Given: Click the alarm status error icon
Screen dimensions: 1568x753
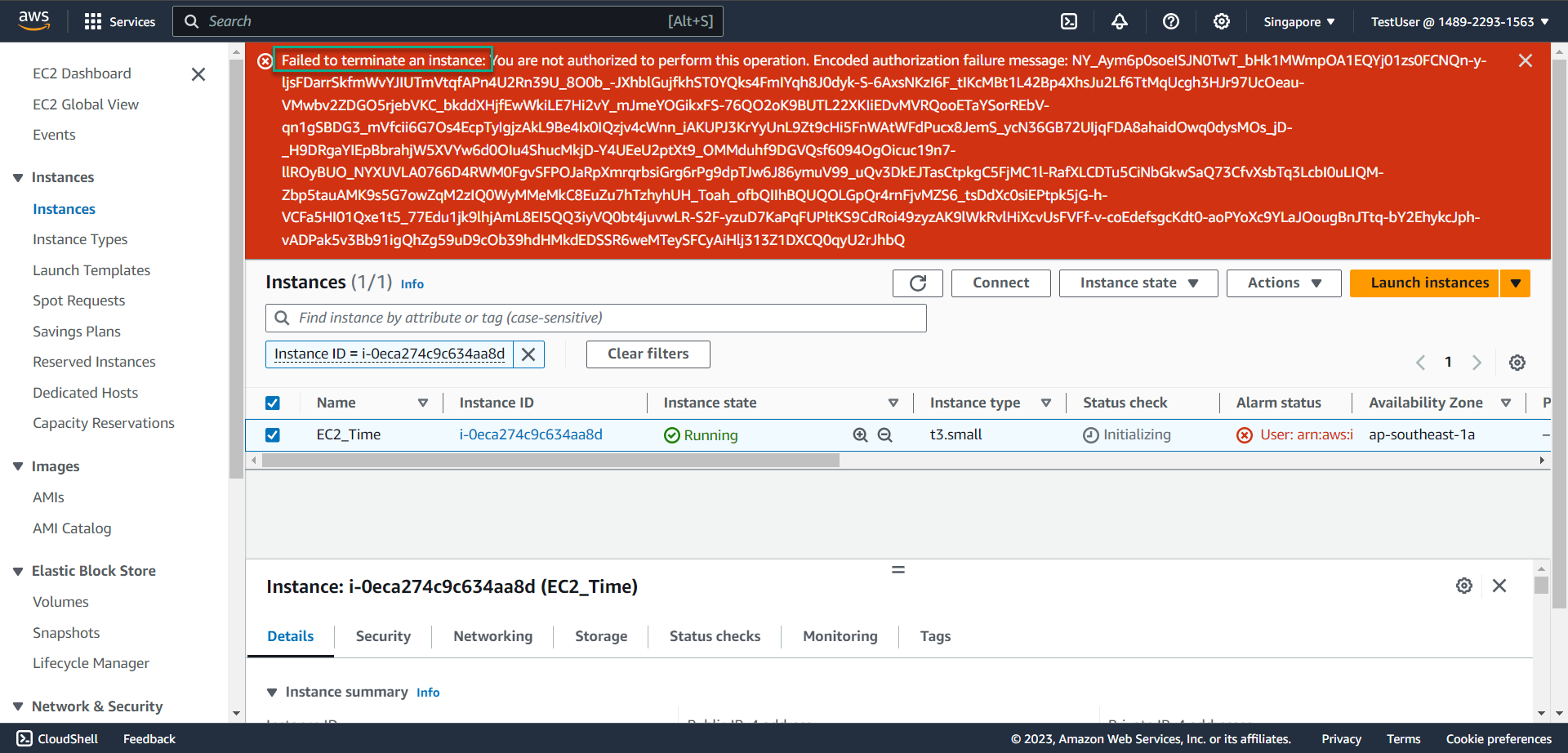Looking at the screenshot, I should [x=1245, y=435].
